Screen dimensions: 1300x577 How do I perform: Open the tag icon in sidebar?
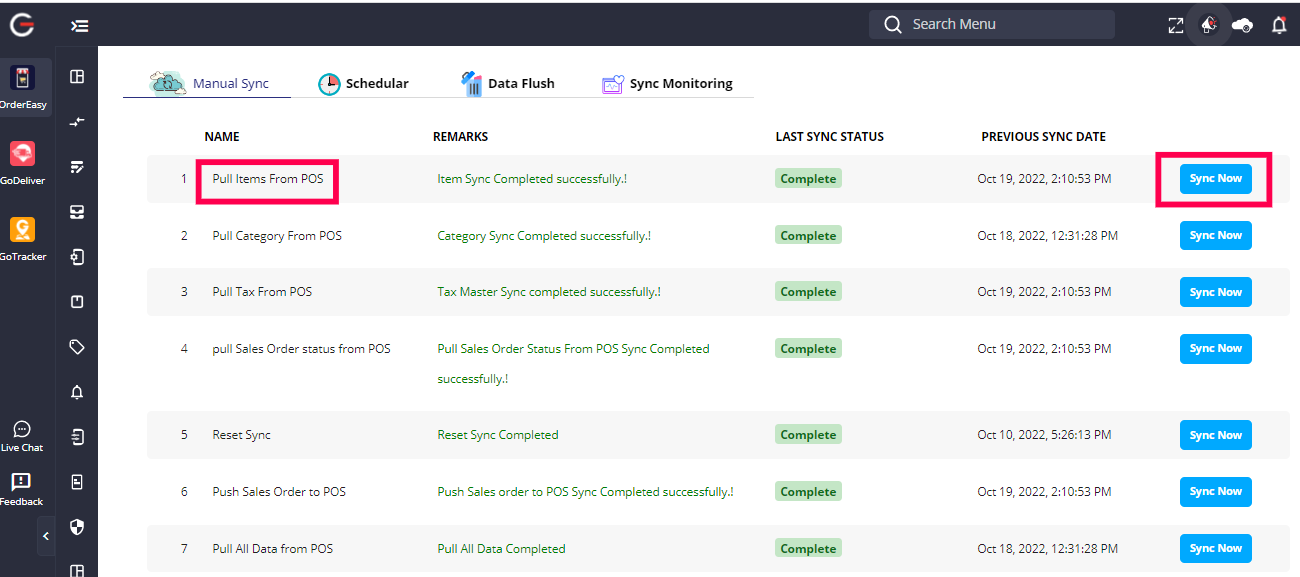[x=77, y=347]
